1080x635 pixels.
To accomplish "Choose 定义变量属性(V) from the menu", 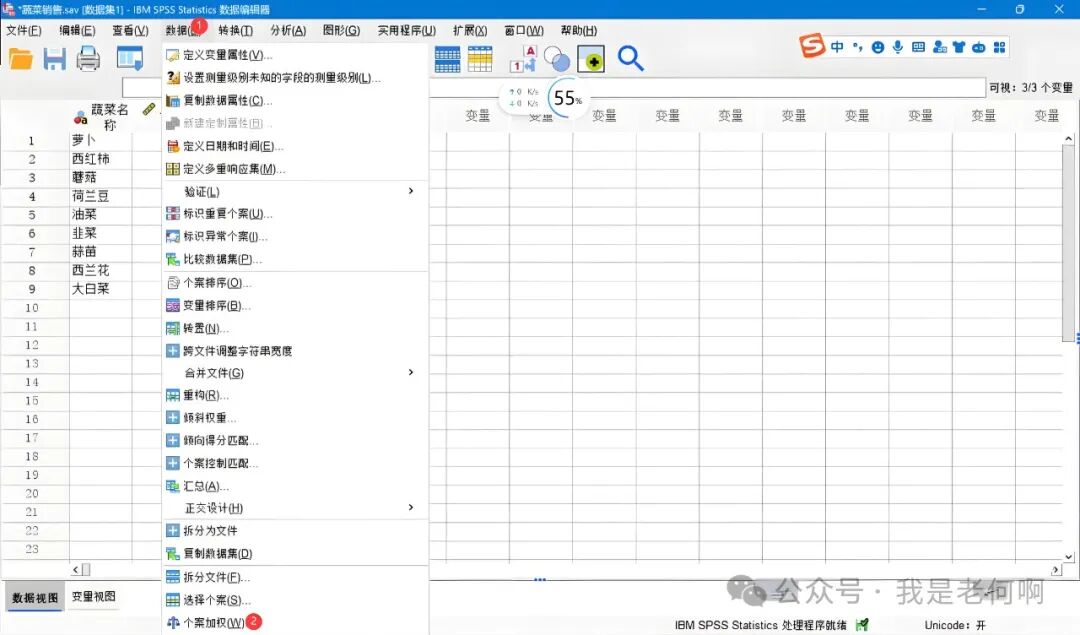I will tap(295, 55).
